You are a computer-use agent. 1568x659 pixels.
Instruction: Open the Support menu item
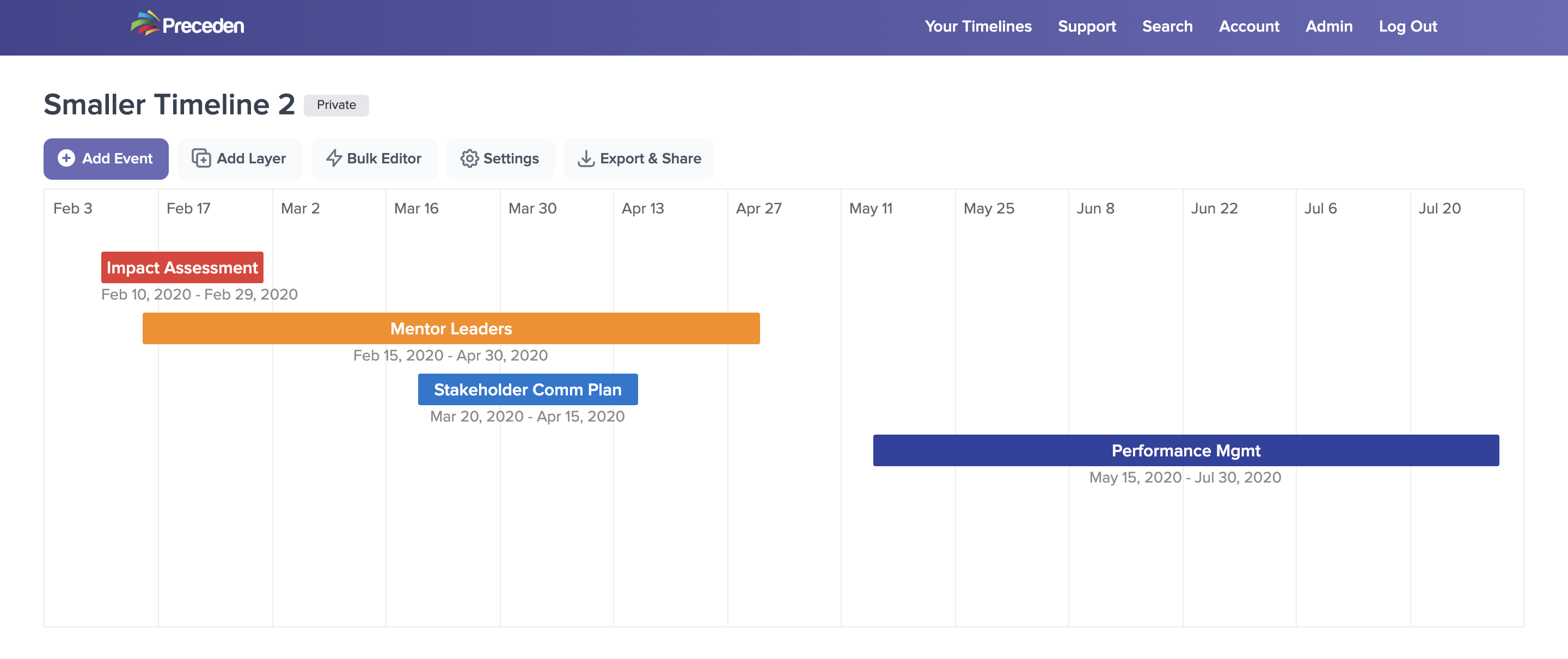pos(1087,26)
